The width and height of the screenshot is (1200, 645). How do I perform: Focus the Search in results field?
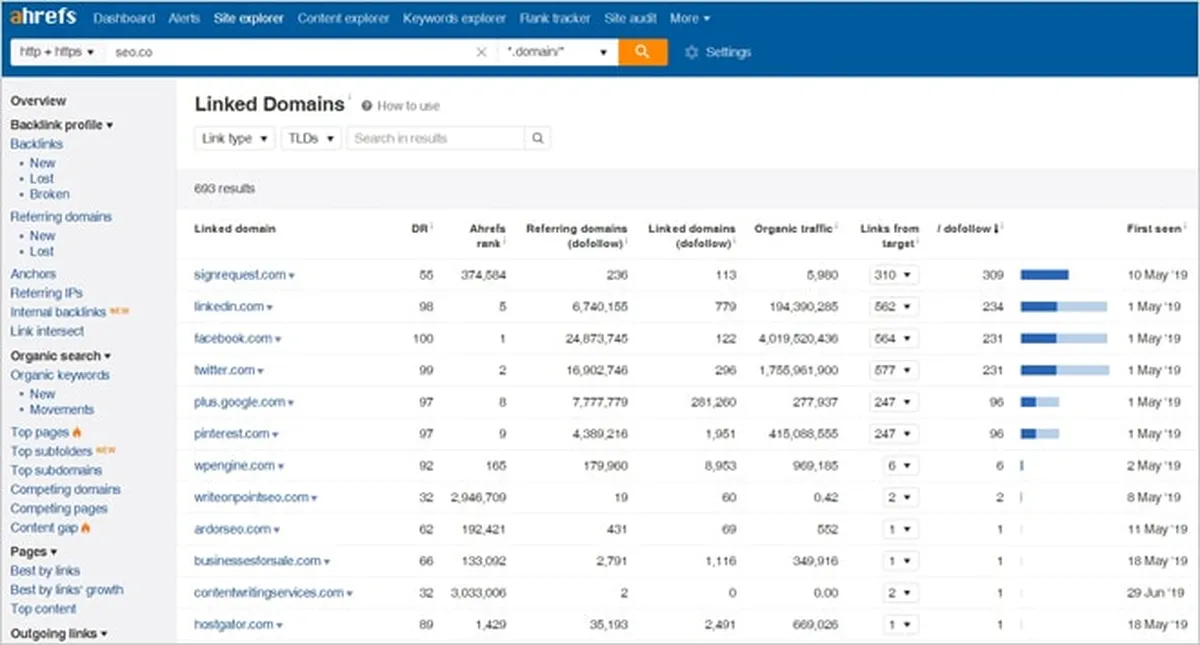pyautogui.click(x=436, y=138)
